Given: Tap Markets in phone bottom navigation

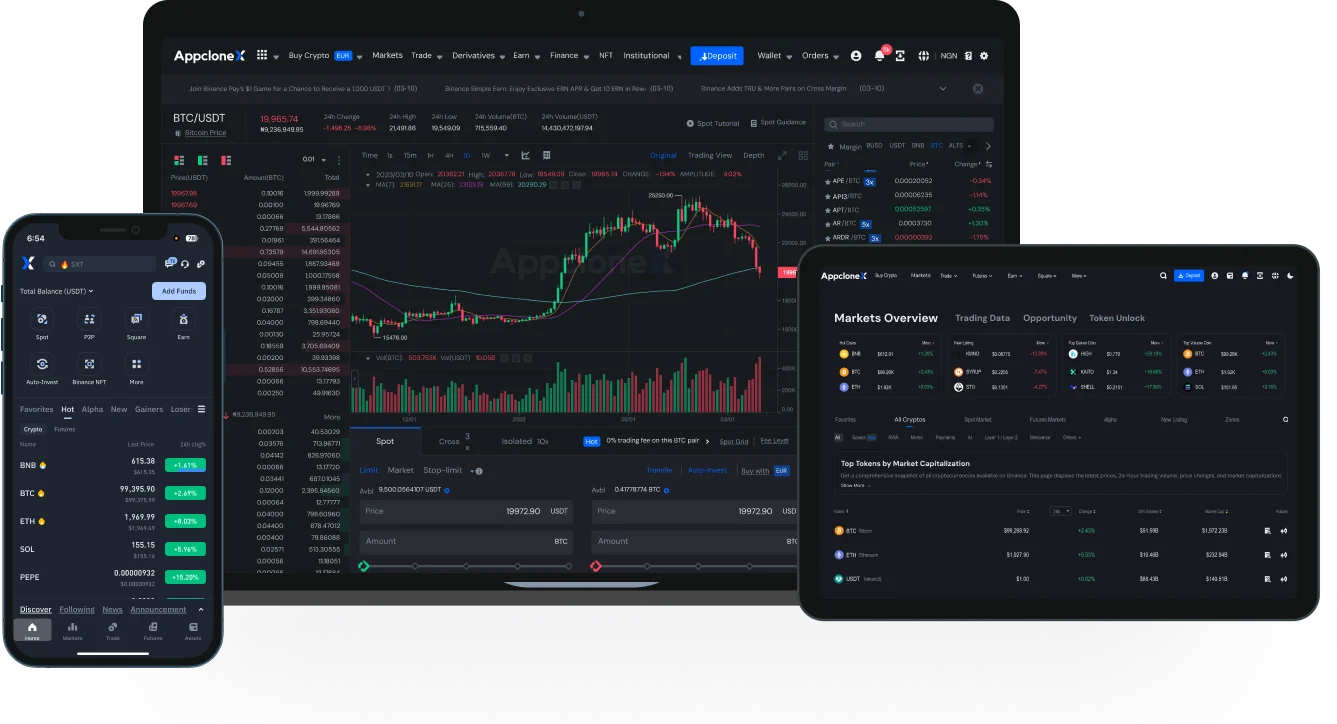Looking at the screenshot, I should pyautogui.click(x=72, y=630).
